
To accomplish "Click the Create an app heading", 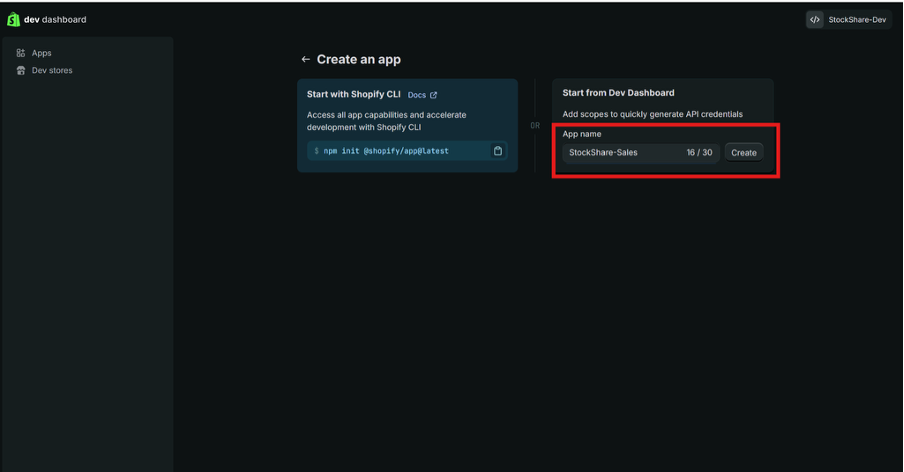I will [359, 59].
